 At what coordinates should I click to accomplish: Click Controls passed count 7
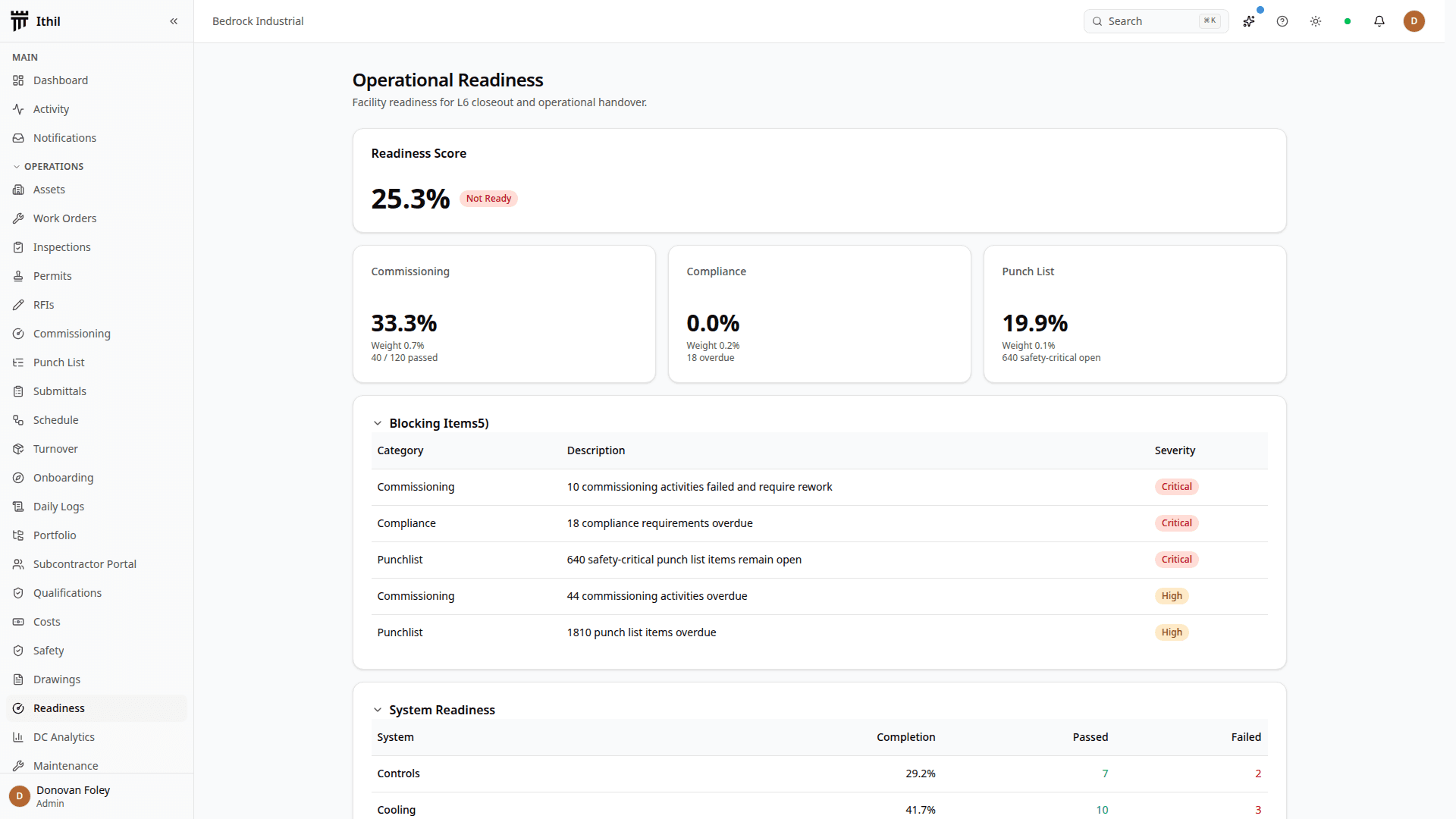coord(1105,773)
